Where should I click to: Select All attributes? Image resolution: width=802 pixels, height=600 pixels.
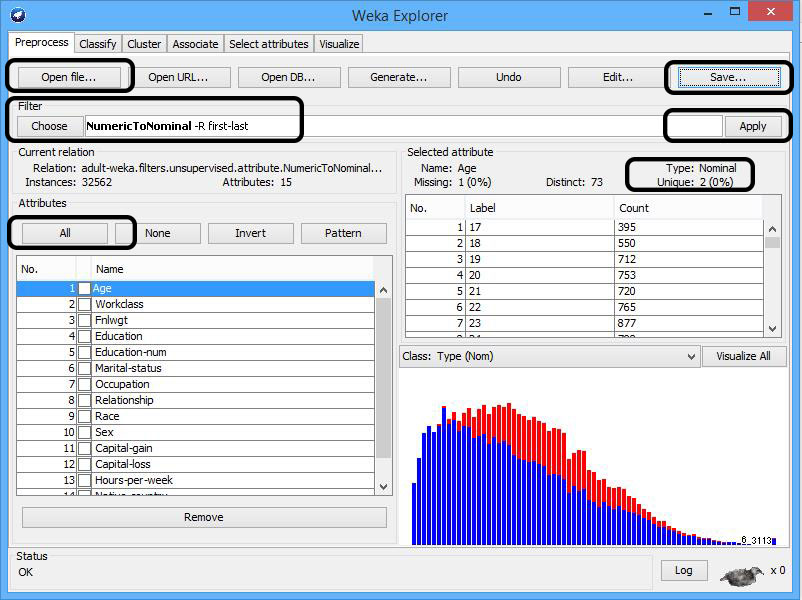(62, 232)
